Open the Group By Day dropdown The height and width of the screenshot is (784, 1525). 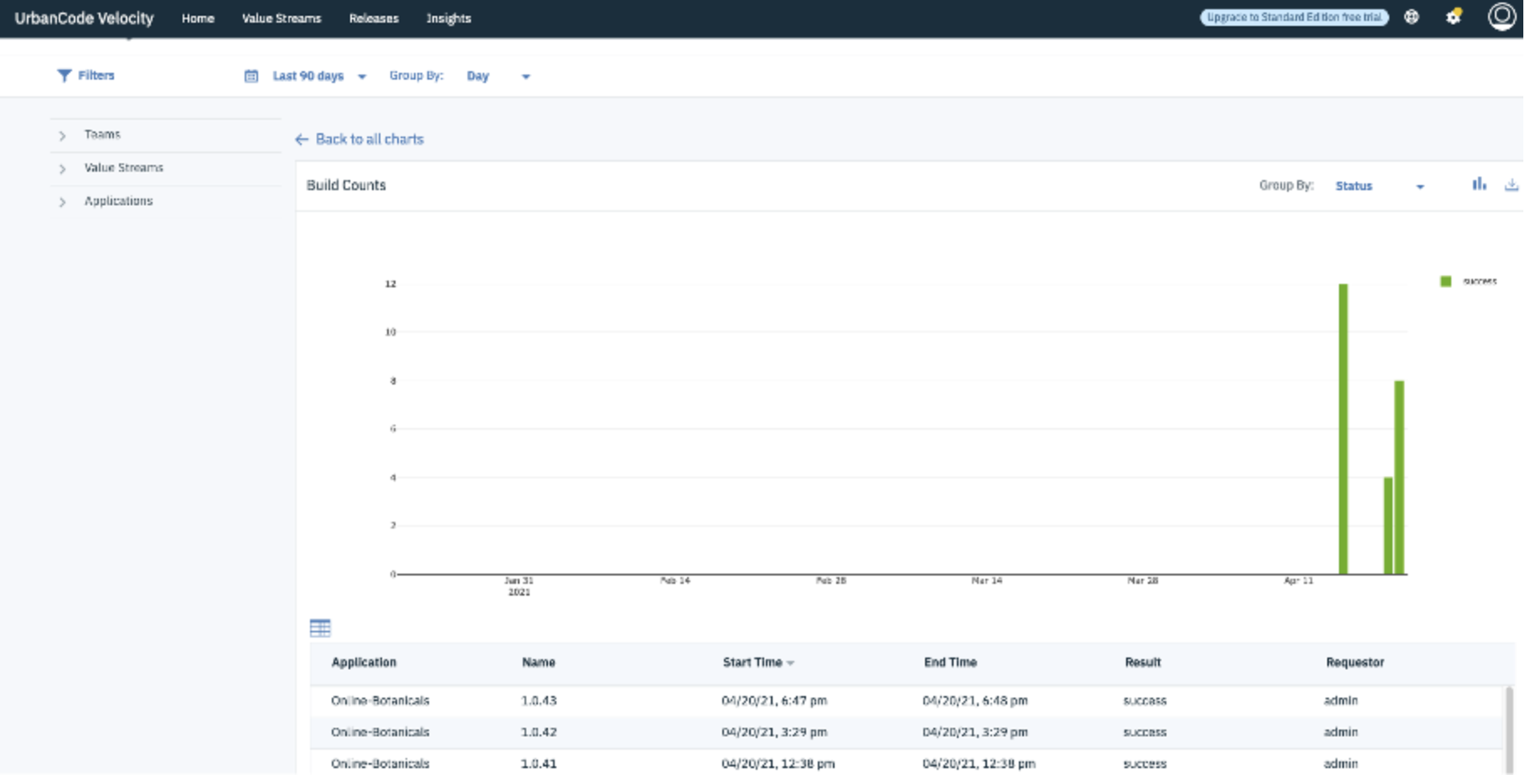tap(498, 76)
